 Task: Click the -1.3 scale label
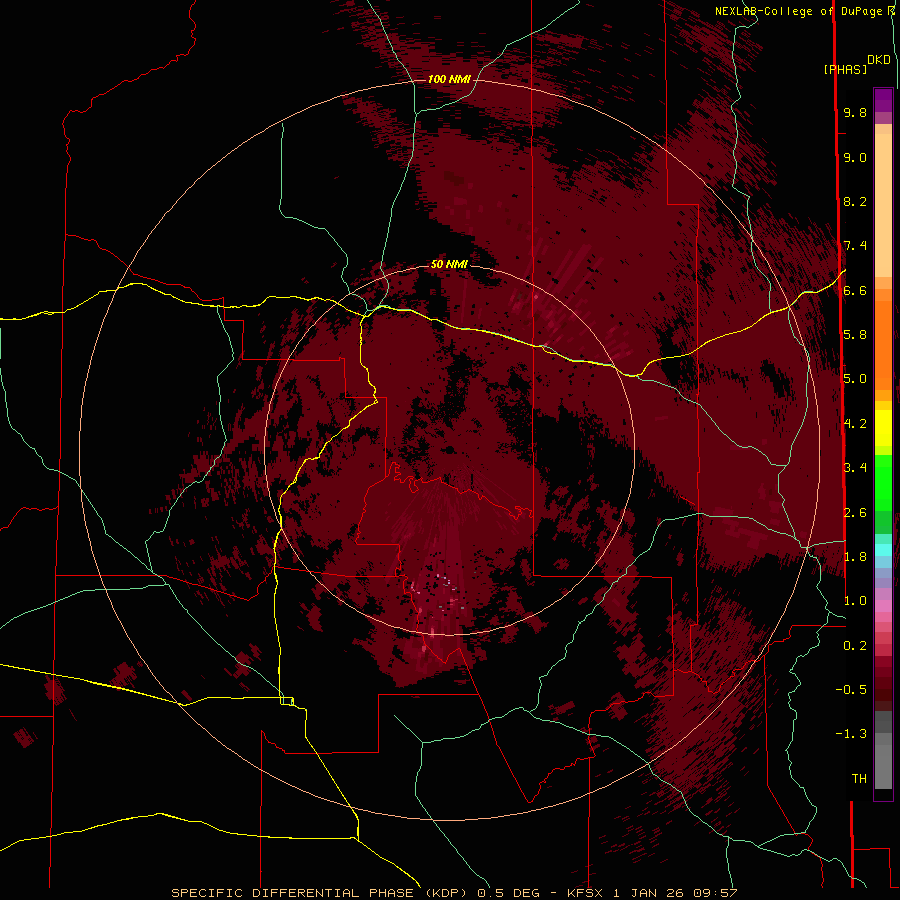(851, 734)
